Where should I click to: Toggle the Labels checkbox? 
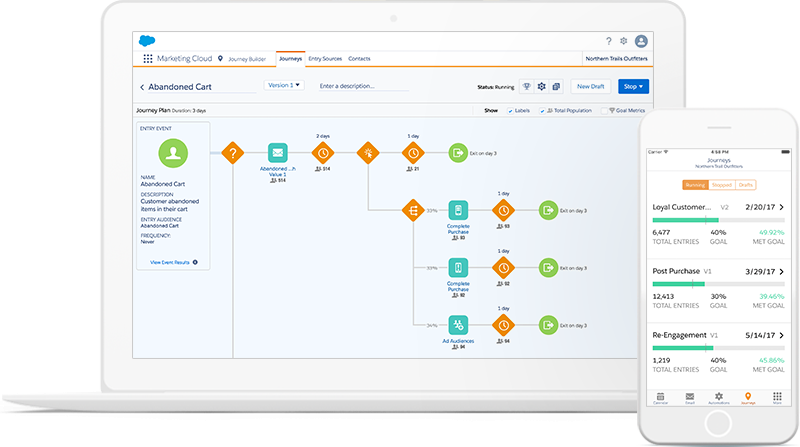[x=510, y=110]
